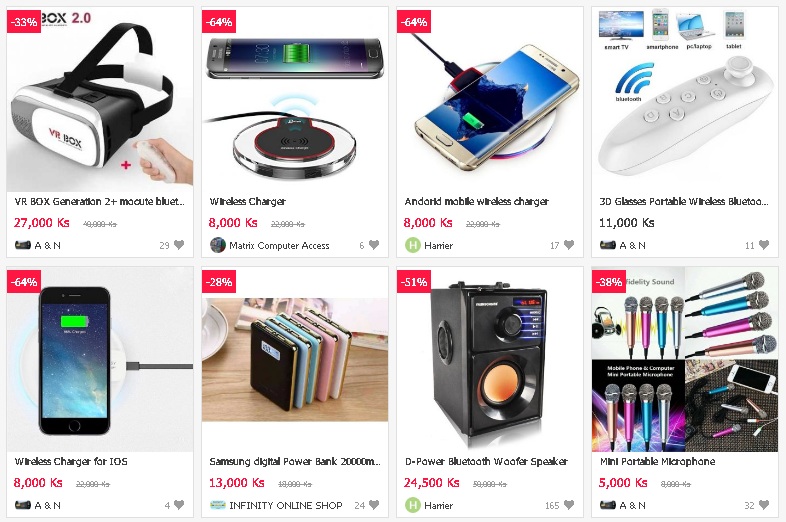Screen dimensions: 786x522
Task: Favorite the Samsung digital Power Bank listing
Action: point(374,505)
